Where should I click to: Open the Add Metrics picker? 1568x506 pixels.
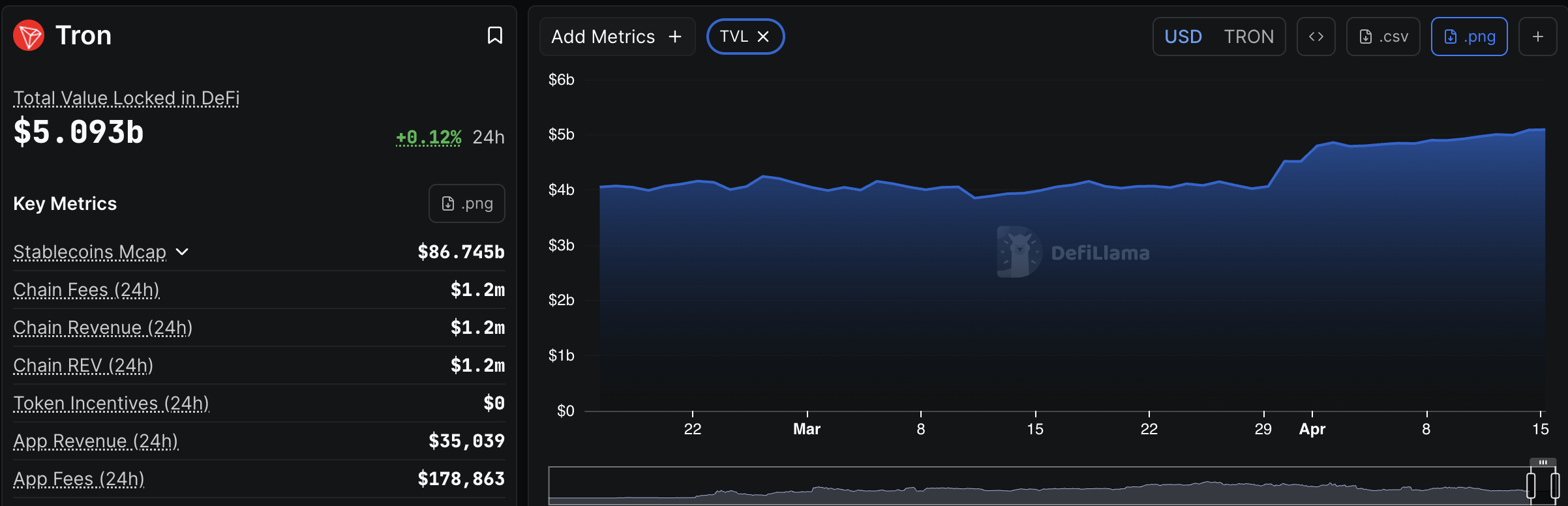(617, 36)
